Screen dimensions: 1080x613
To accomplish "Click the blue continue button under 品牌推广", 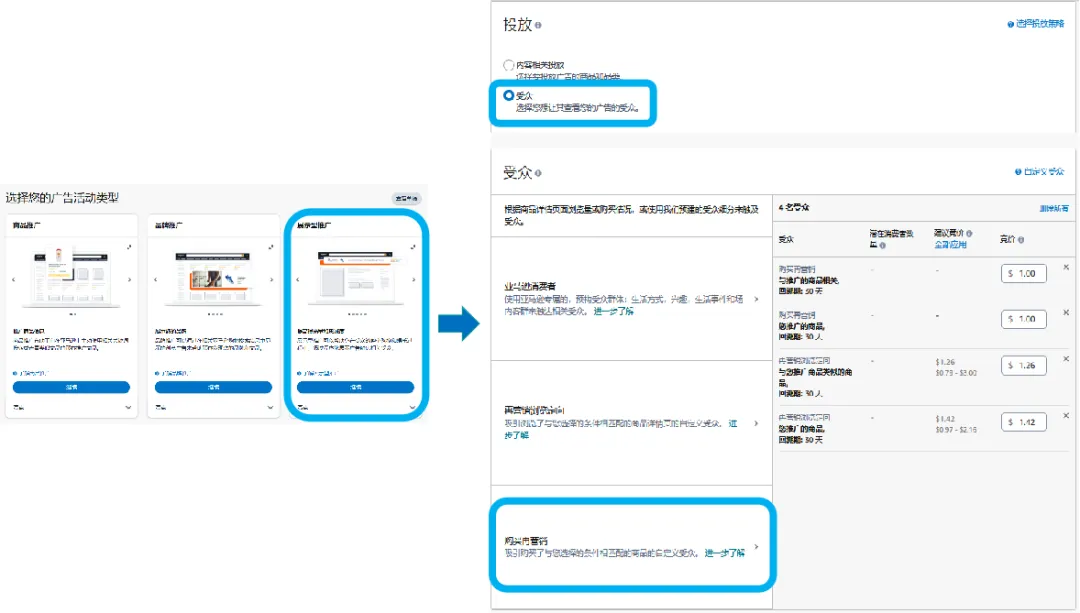I will (x=213, y=387).
